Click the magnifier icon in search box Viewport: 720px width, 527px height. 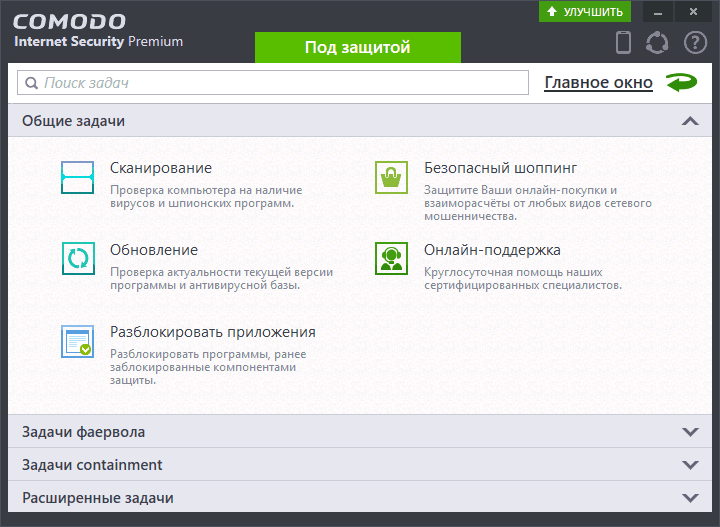coord(31,83)
